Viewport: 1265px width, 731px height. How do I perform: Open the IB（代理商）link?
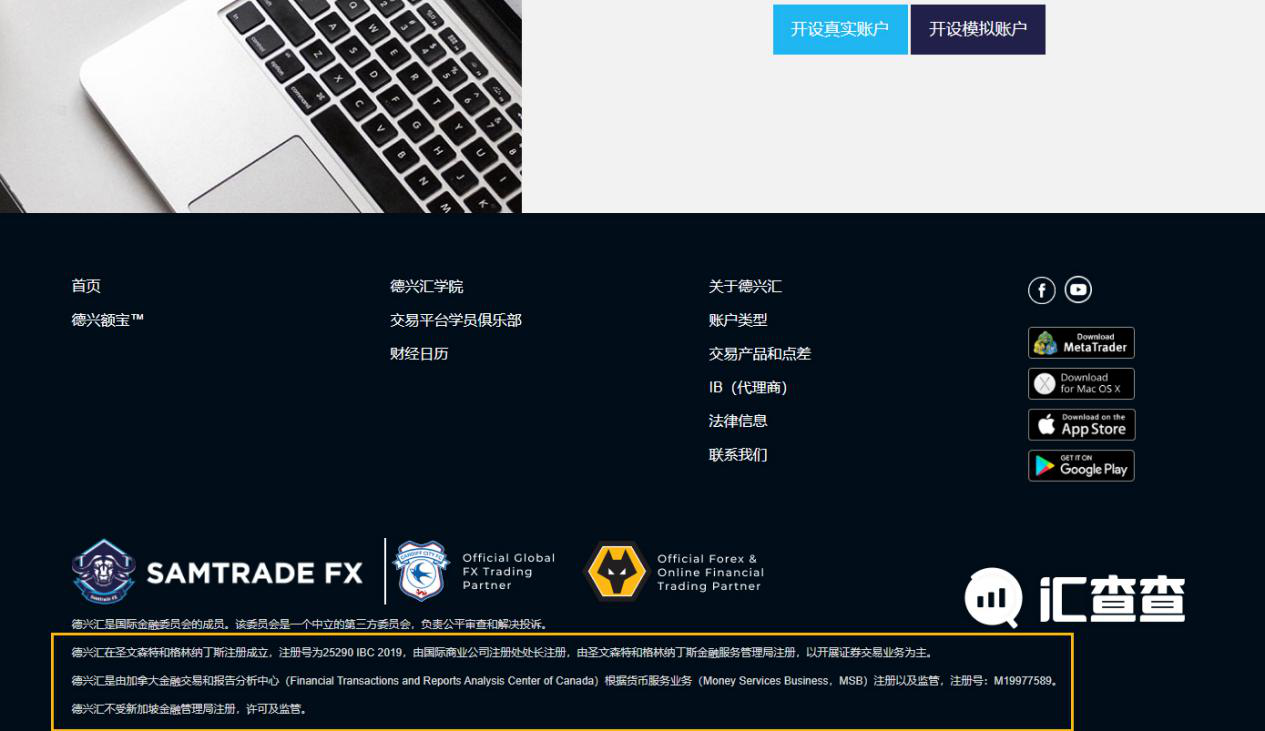747,387
